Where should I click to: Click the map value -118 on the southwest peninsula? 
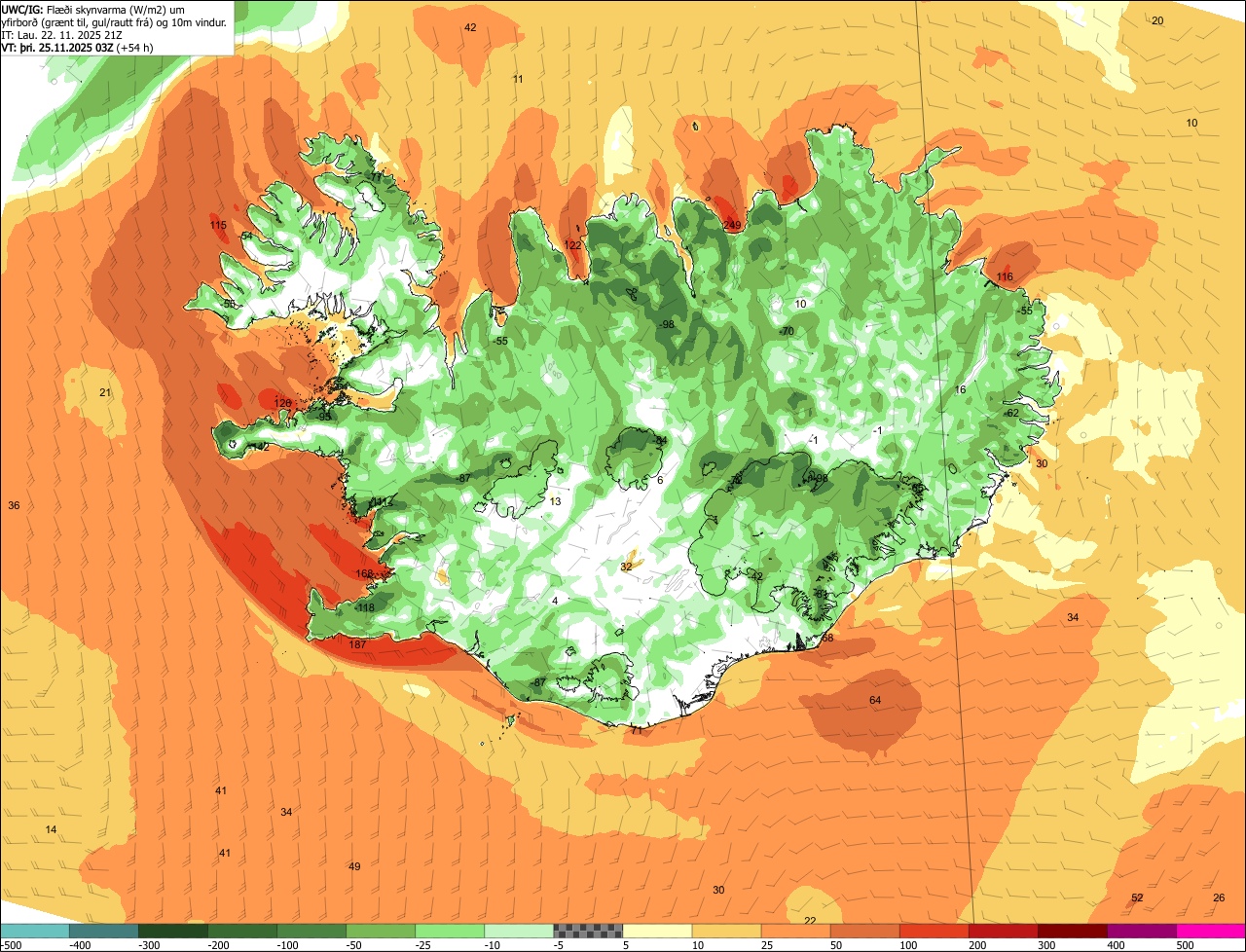pyautogui.click(x=364, y=608)
